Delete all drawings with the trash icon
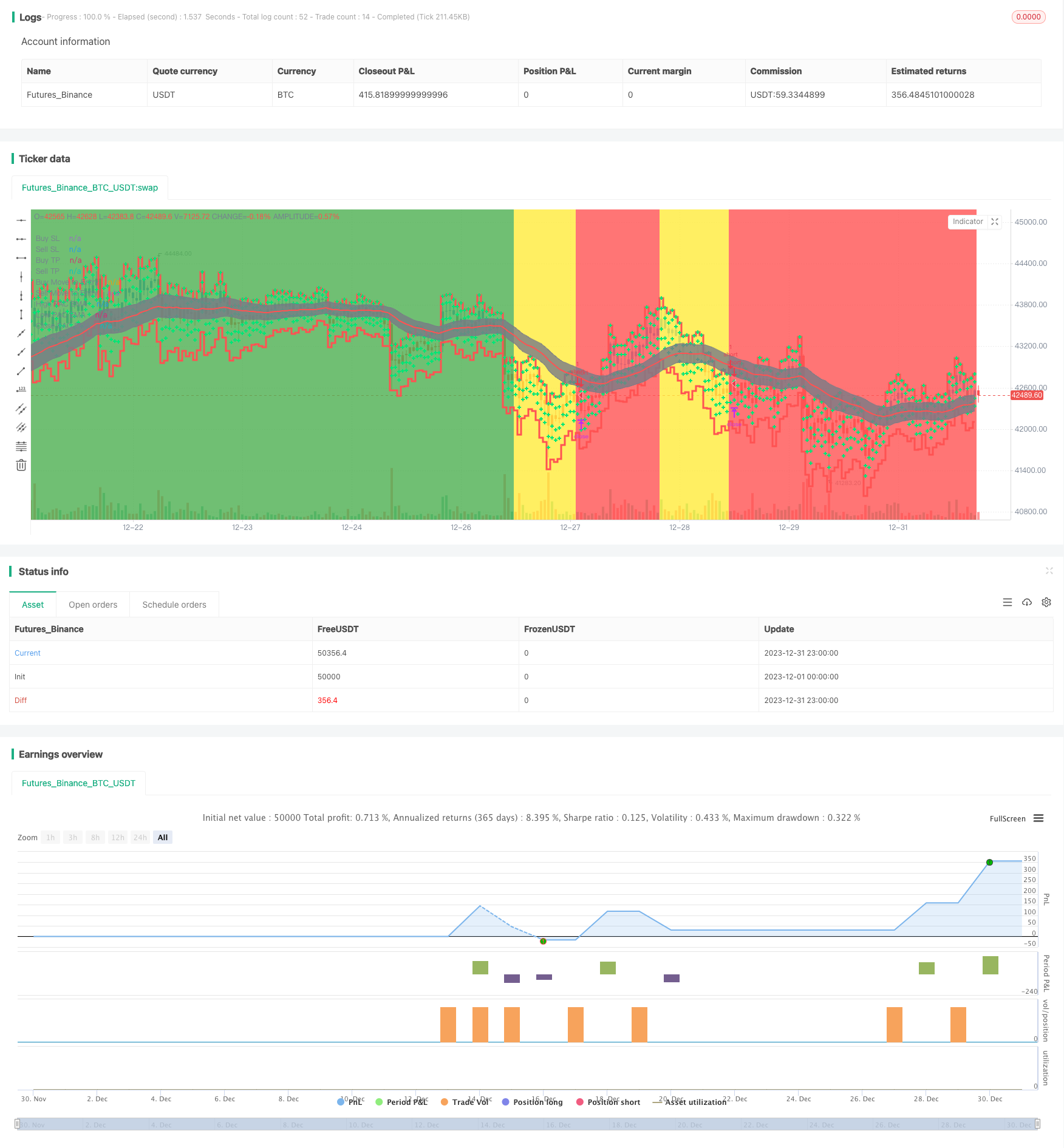The height and width of the screenshot is (1148, 1064). pyautogui.click(x=21, y=466)
